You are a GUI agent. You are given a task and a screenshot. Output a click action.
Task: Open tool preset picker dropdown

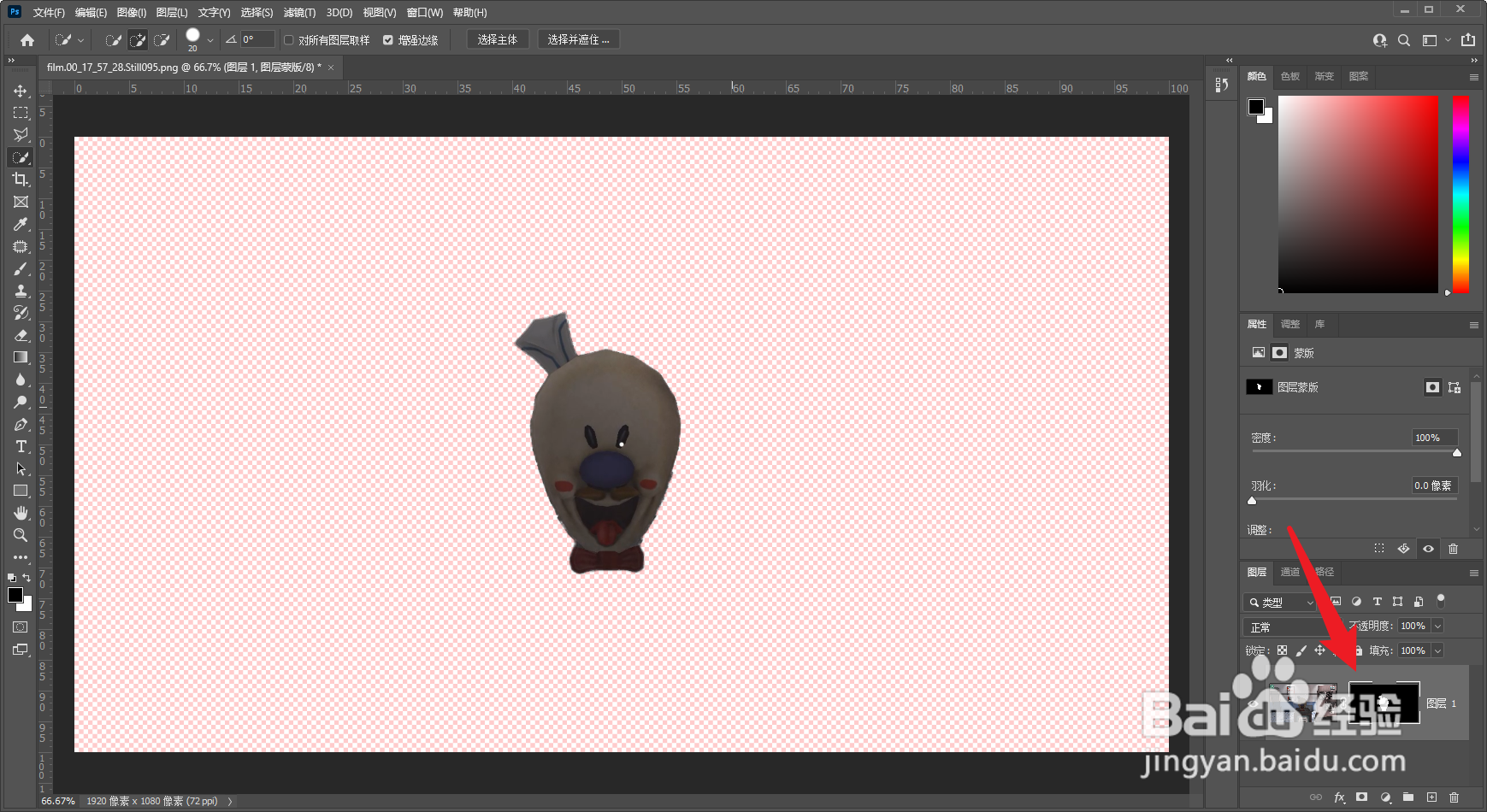[80, 40]
